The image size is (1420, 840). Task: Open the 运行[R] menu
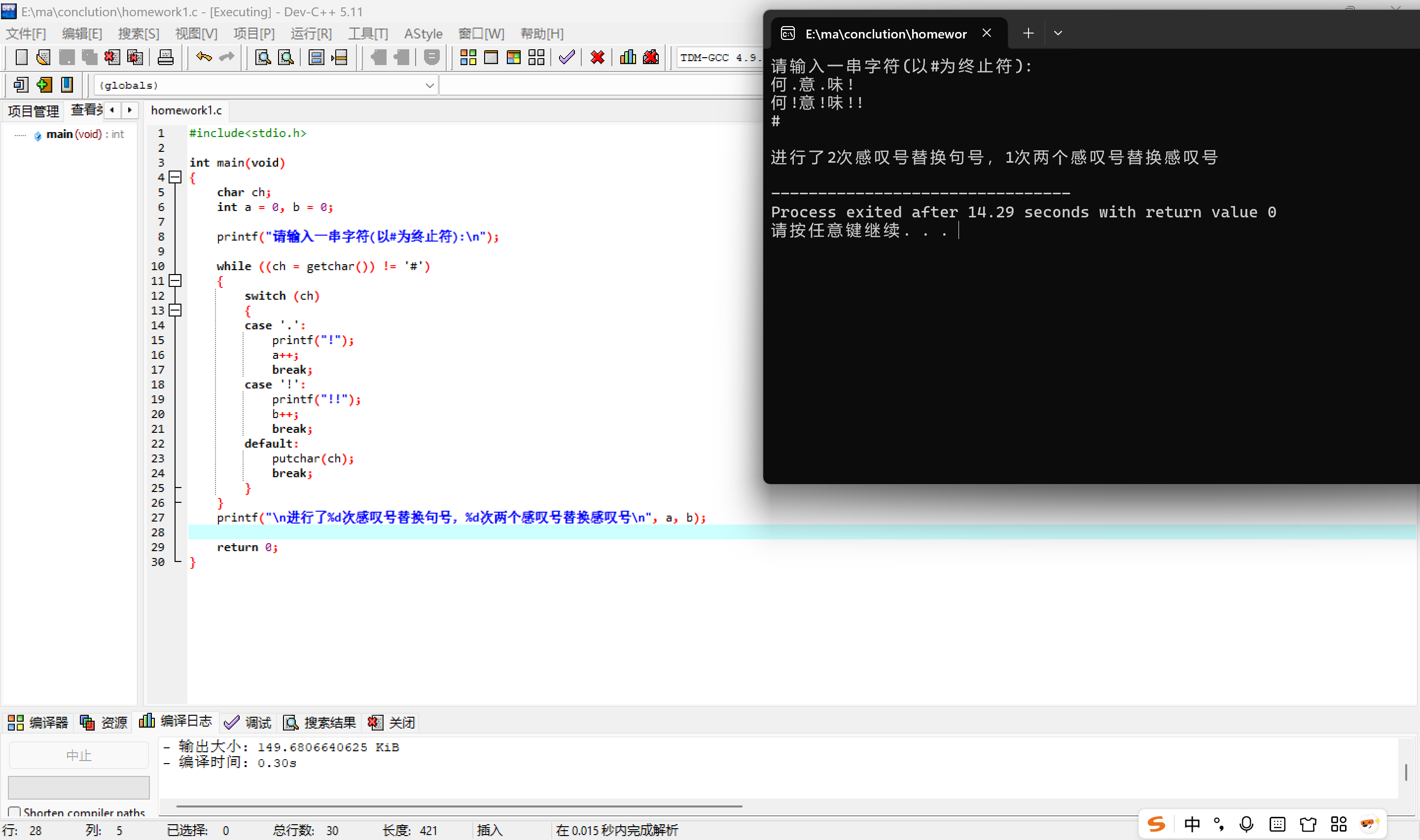tap(311, 34)
